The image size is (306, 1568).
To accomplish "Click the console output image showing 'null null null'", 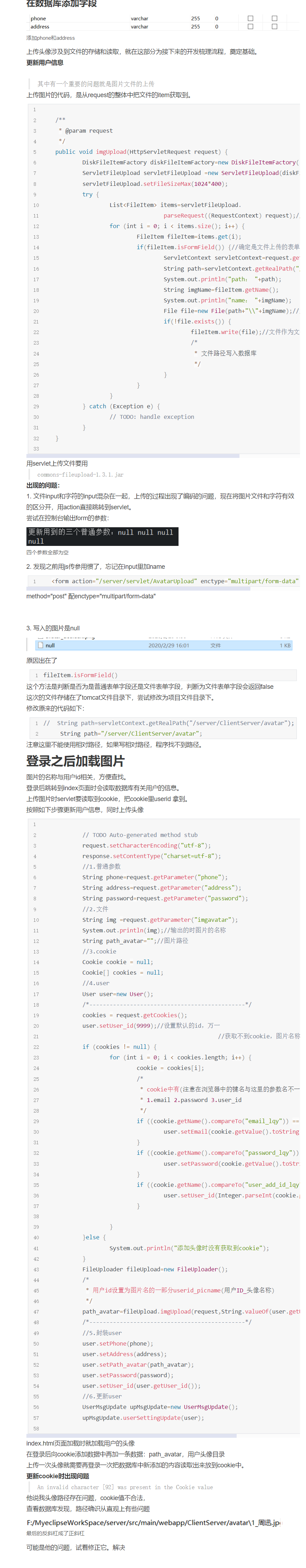I will coord(102,536).
